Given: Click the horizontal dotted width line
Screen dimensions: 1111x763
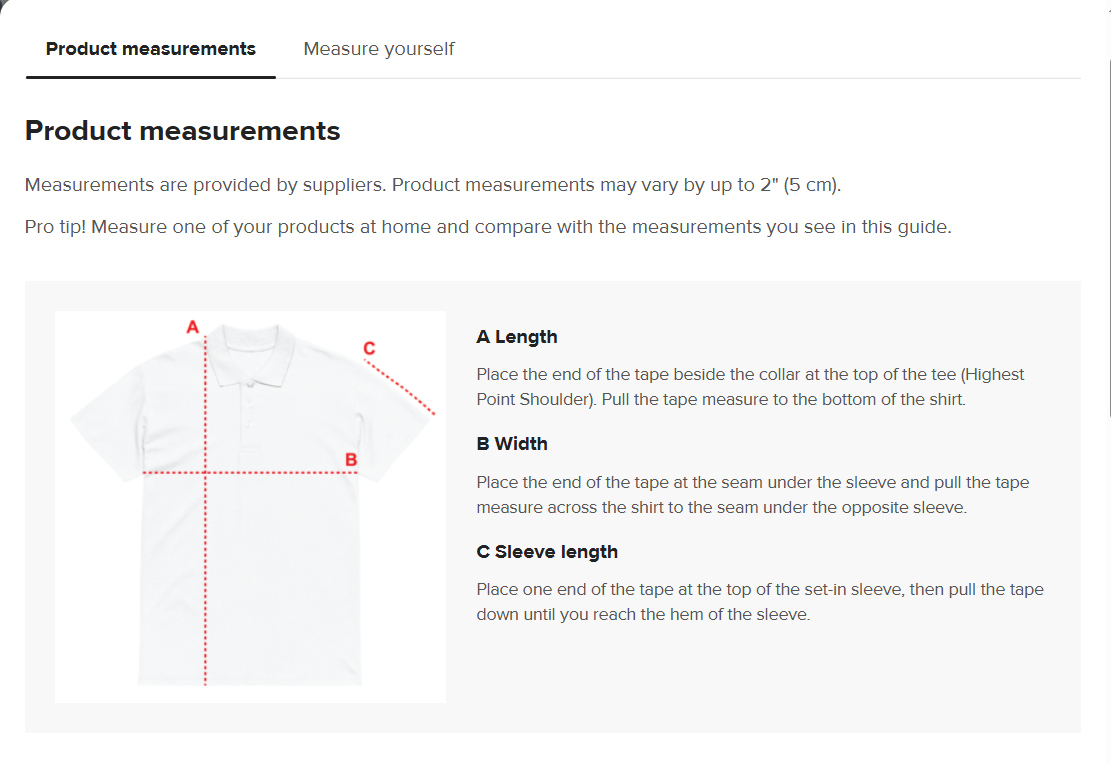Looking at the screenshot, I should 280,472.
